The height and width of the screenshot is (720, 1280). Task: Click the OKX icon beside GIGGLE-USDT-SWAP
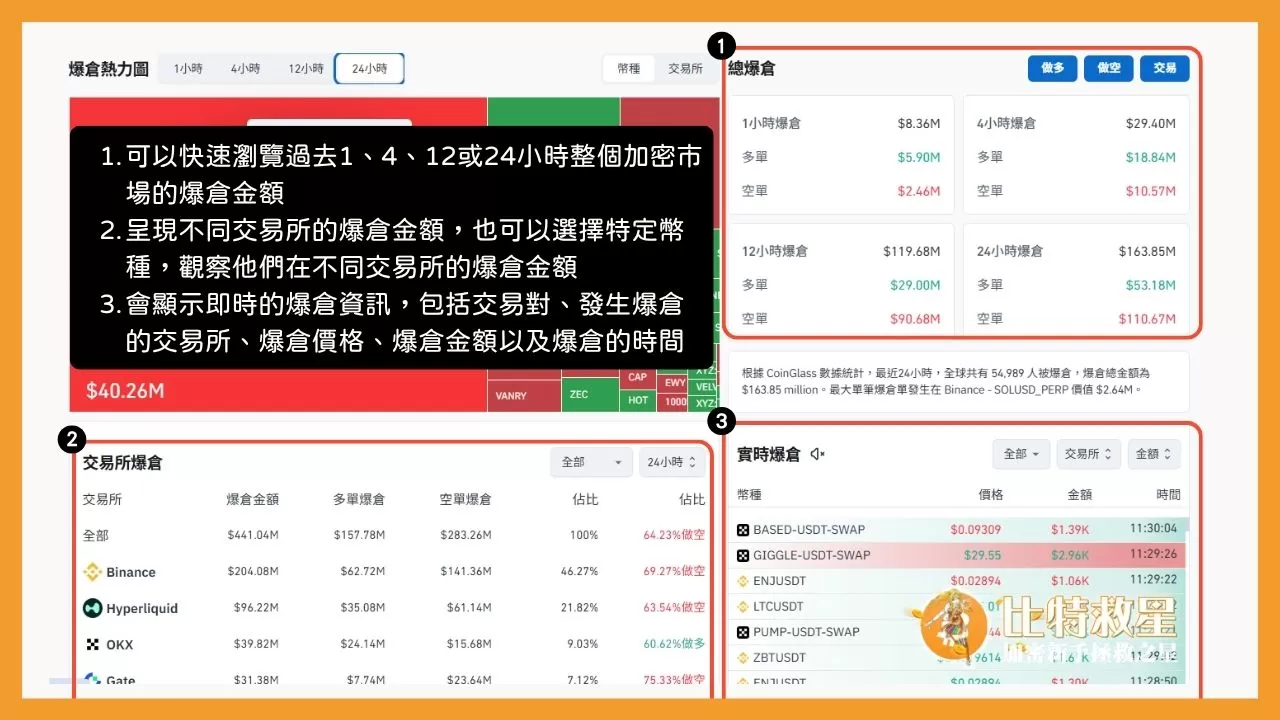743,555
